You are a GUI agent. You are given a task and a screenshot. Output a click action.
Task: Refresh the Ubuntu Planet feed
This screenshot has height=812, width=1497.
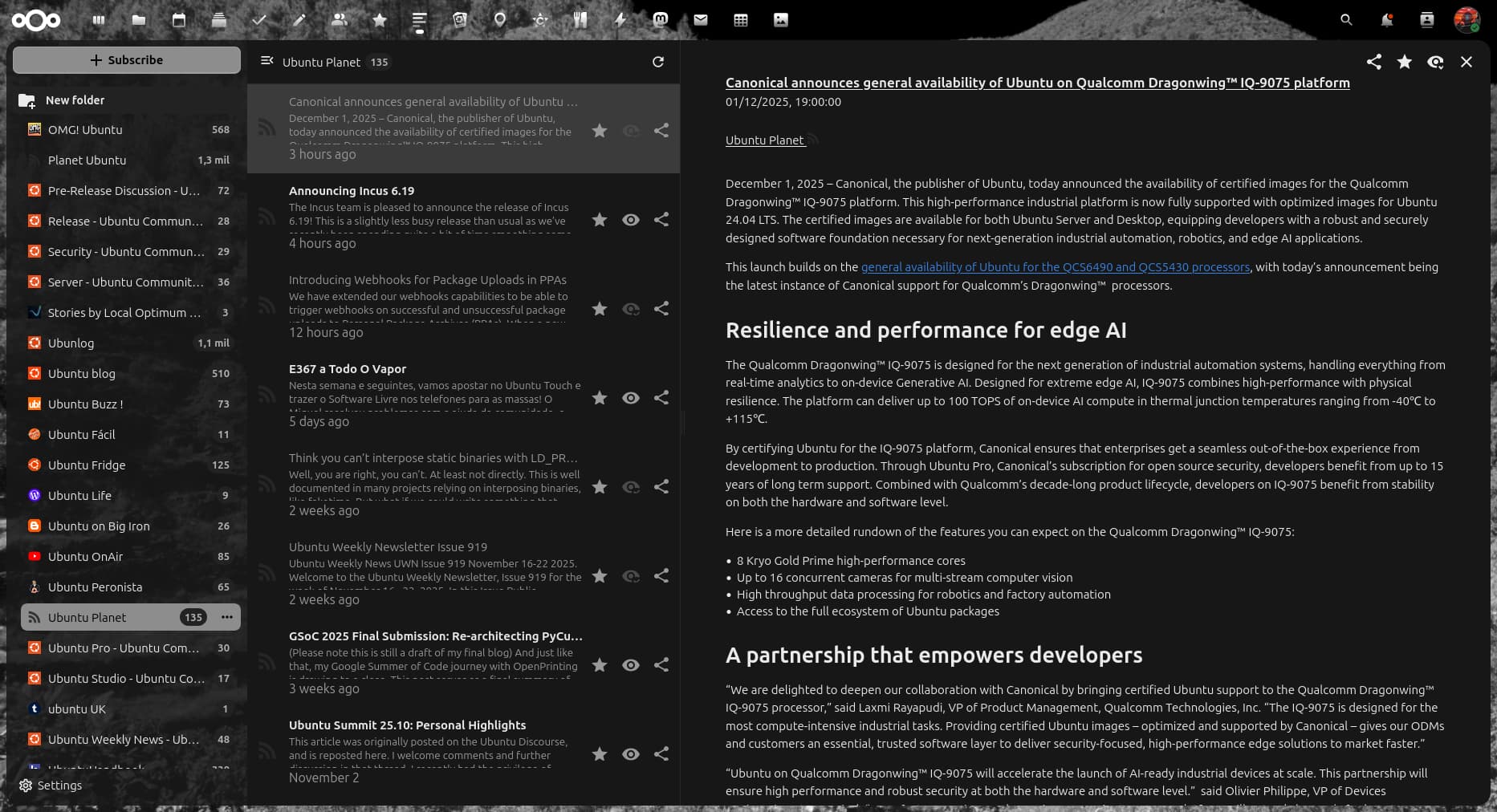(x=658, y=61)
